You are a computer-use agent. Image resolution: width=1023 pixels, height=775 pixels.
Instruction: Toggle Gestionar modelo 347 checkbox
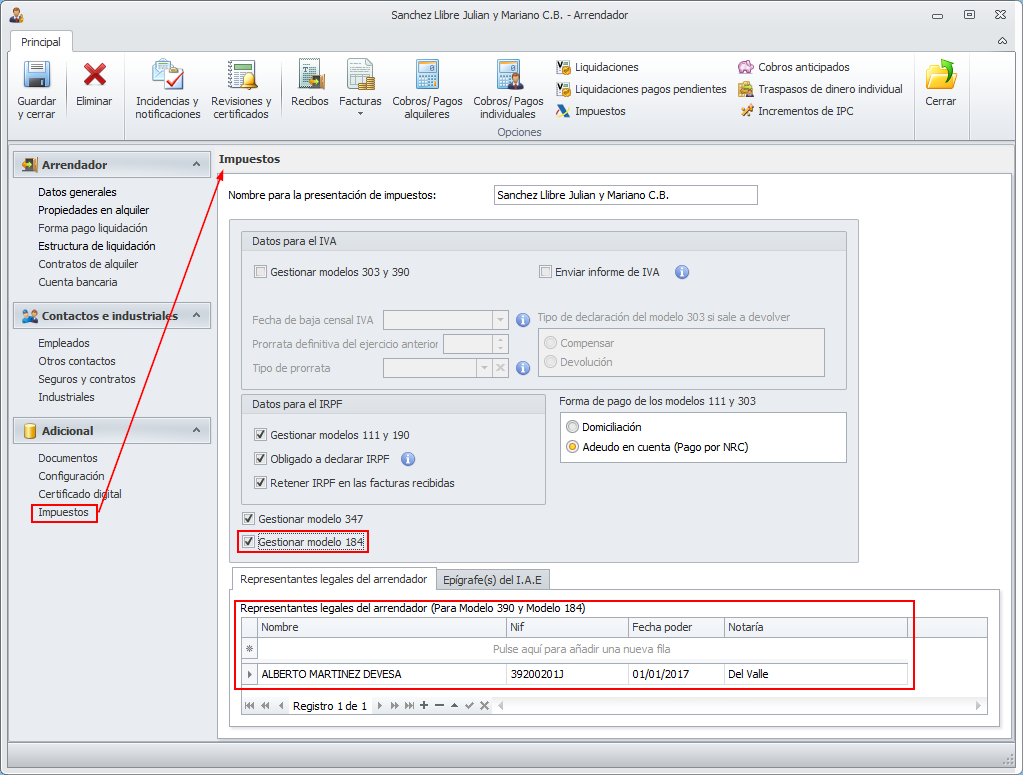pos(249,519)
